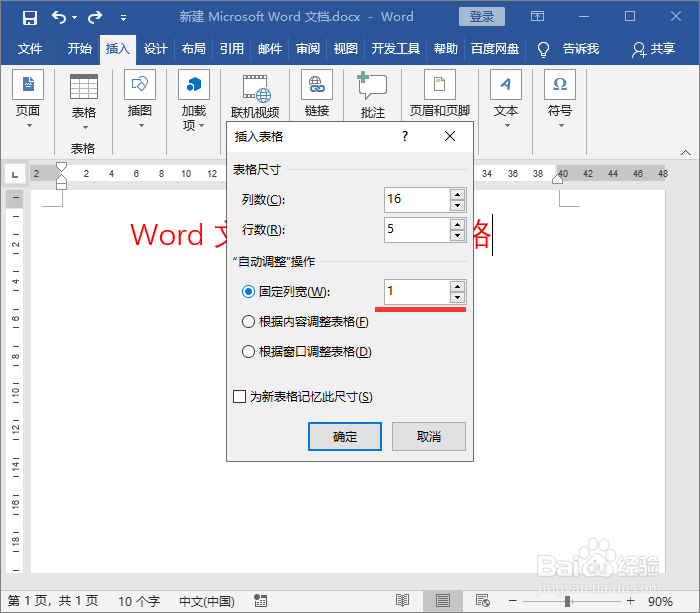Click the 取消 cancel button
This screenshot has height=613, width=700.
[429, 436]
